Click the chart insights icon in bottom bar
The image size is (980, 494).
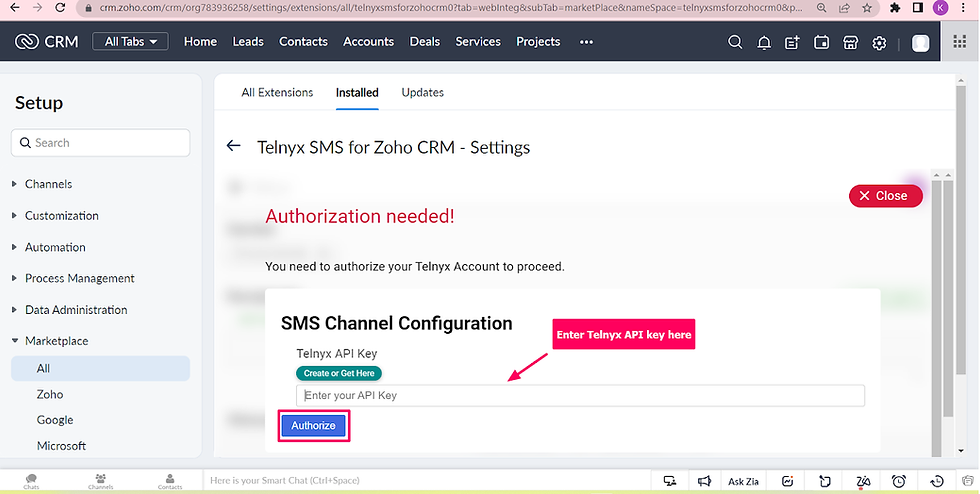coord(788,481)
